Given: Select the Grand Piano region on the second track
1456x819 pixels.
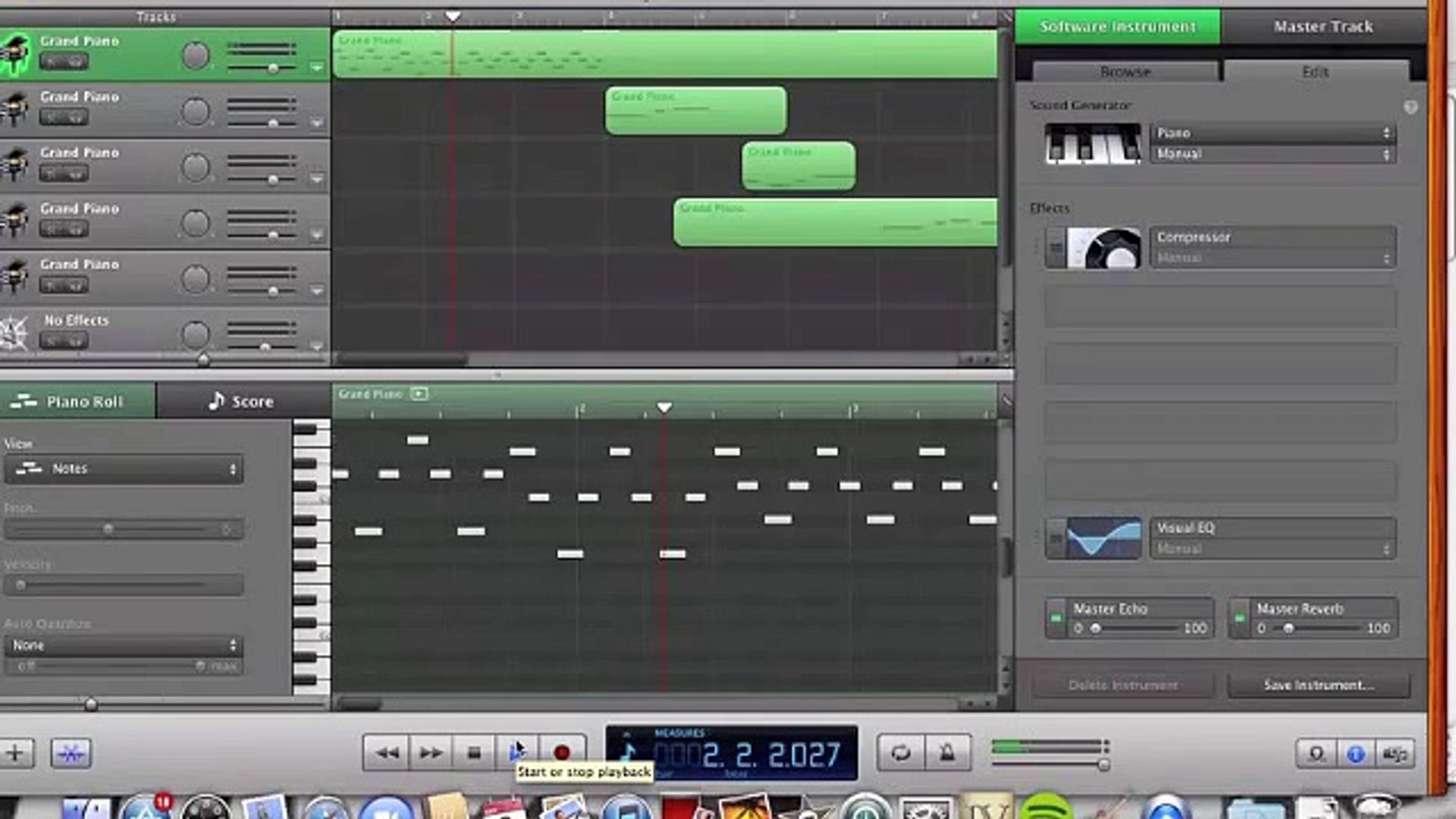Looking at the screenshot, I should tap(695, 110).
